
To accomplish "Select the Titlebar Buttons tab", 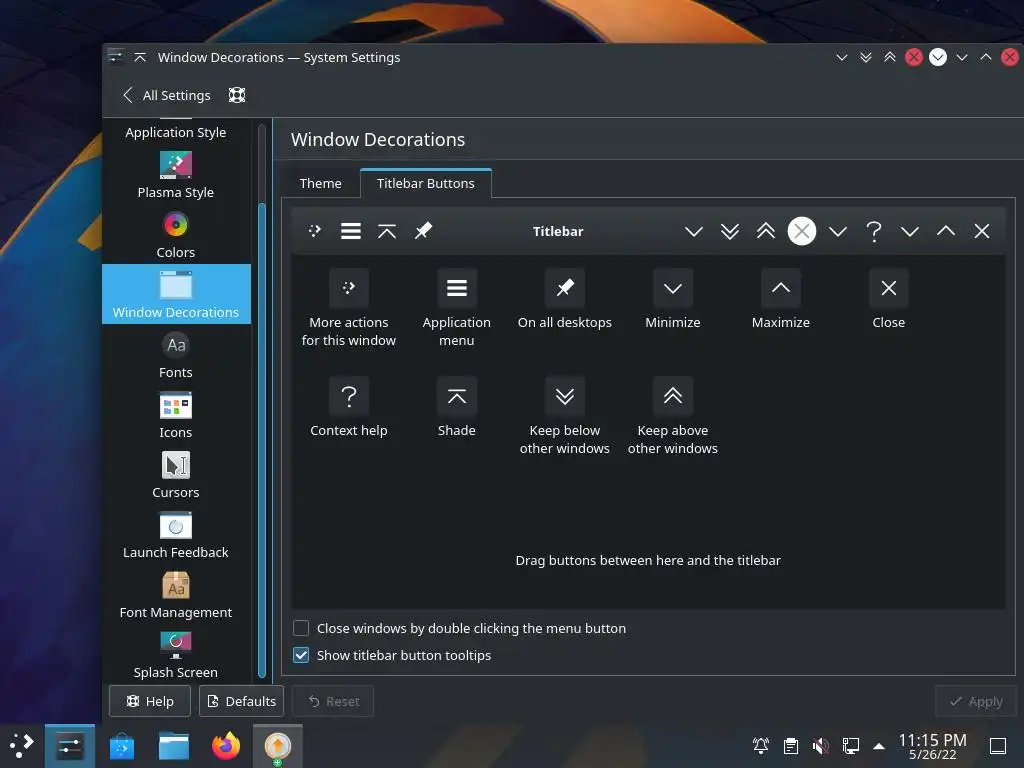I will 426,184.
